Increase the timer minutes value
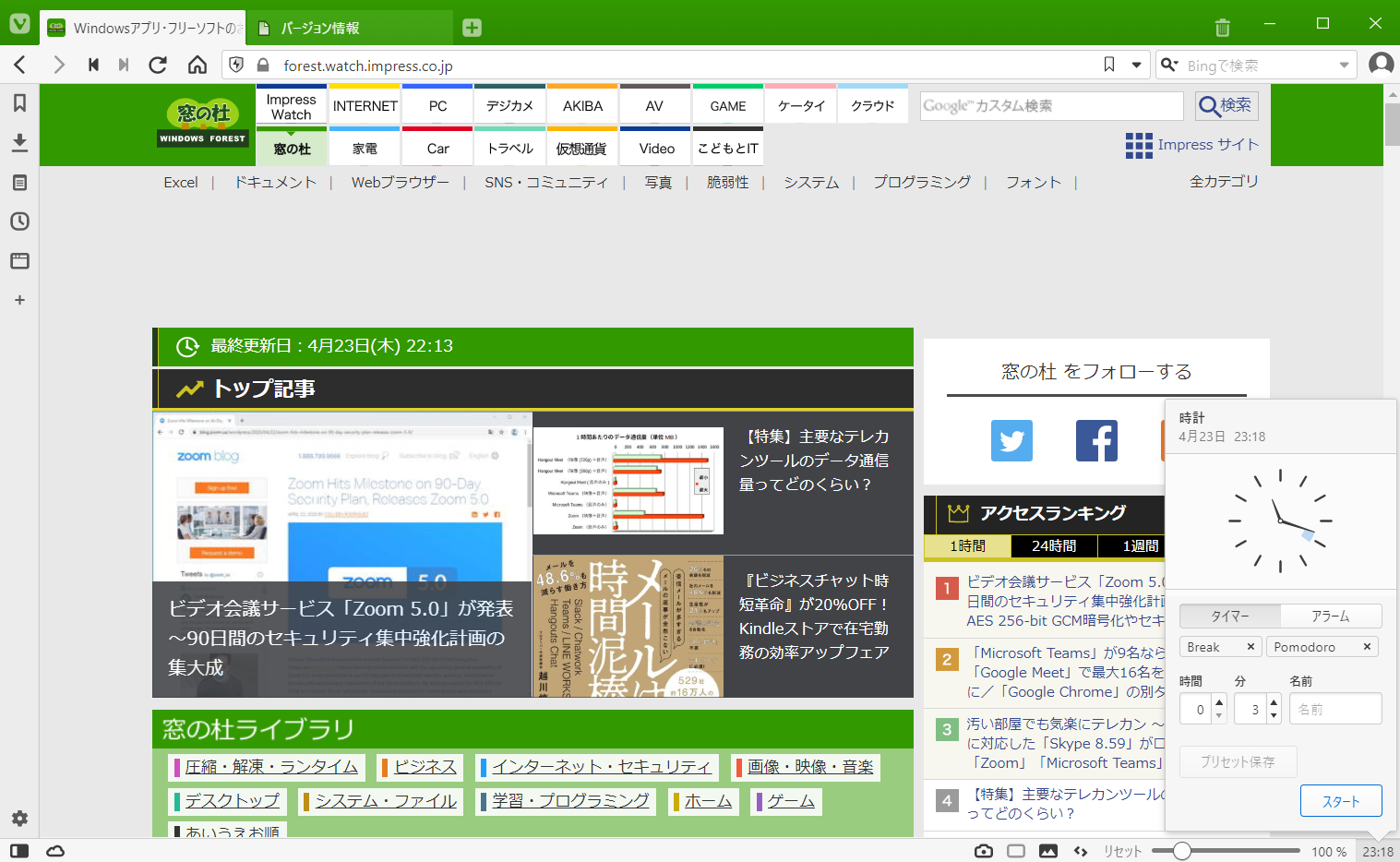 (x=1274, y=703)
